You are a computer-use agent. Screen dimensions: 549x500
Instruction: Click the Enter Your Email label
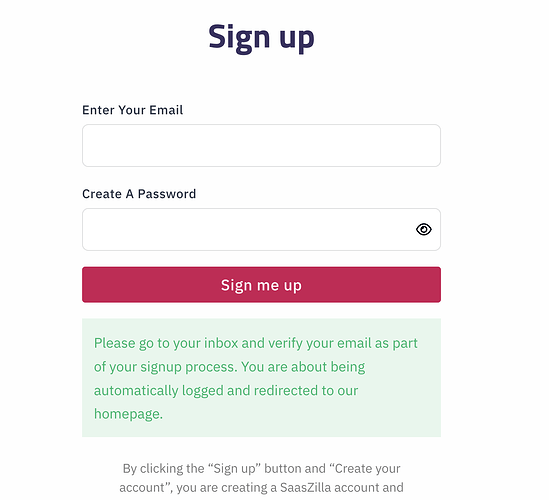click(x=132, y=110)
